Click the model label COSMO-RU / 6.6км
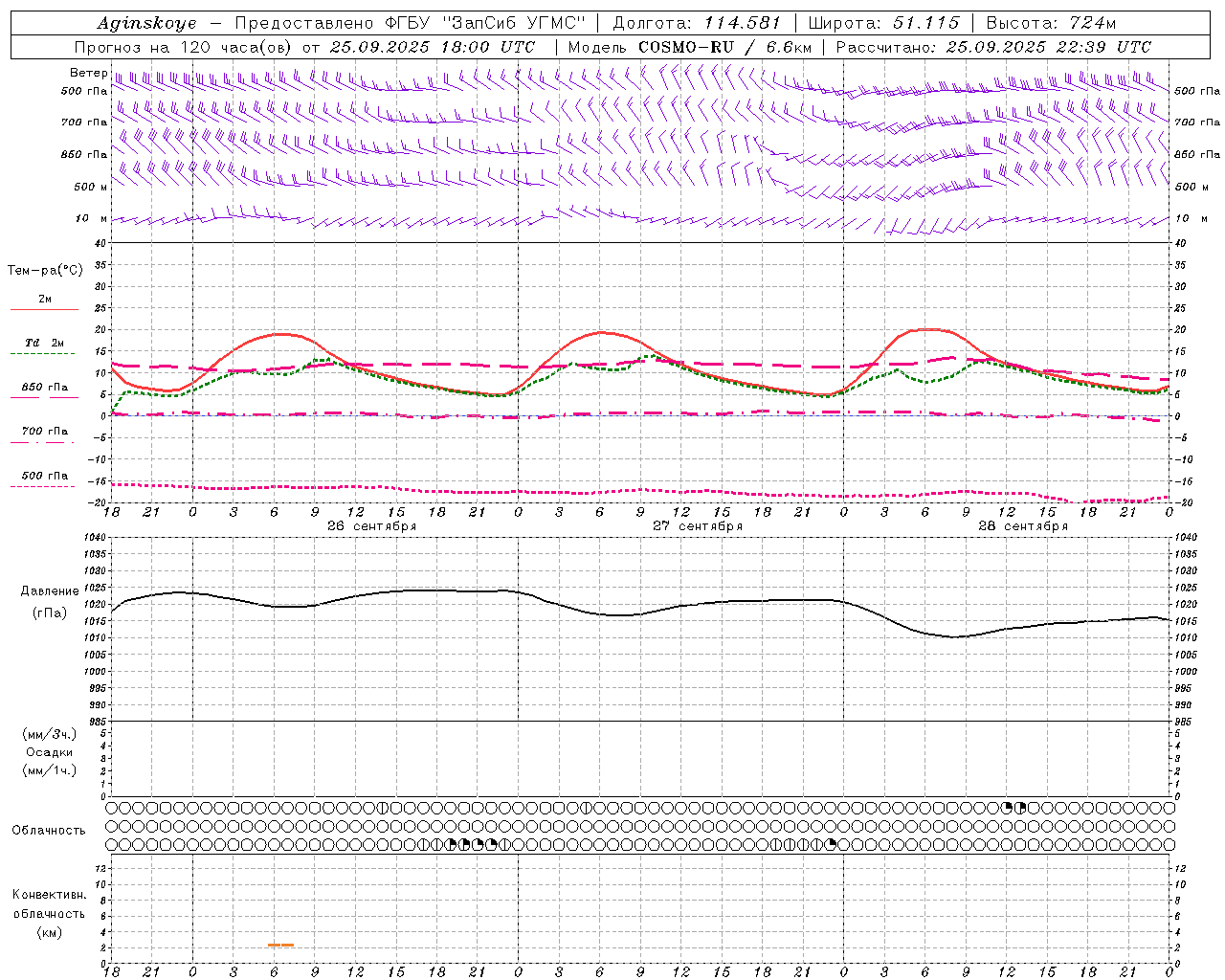This screenshot has height=980, width=1225. coord(725,47)
